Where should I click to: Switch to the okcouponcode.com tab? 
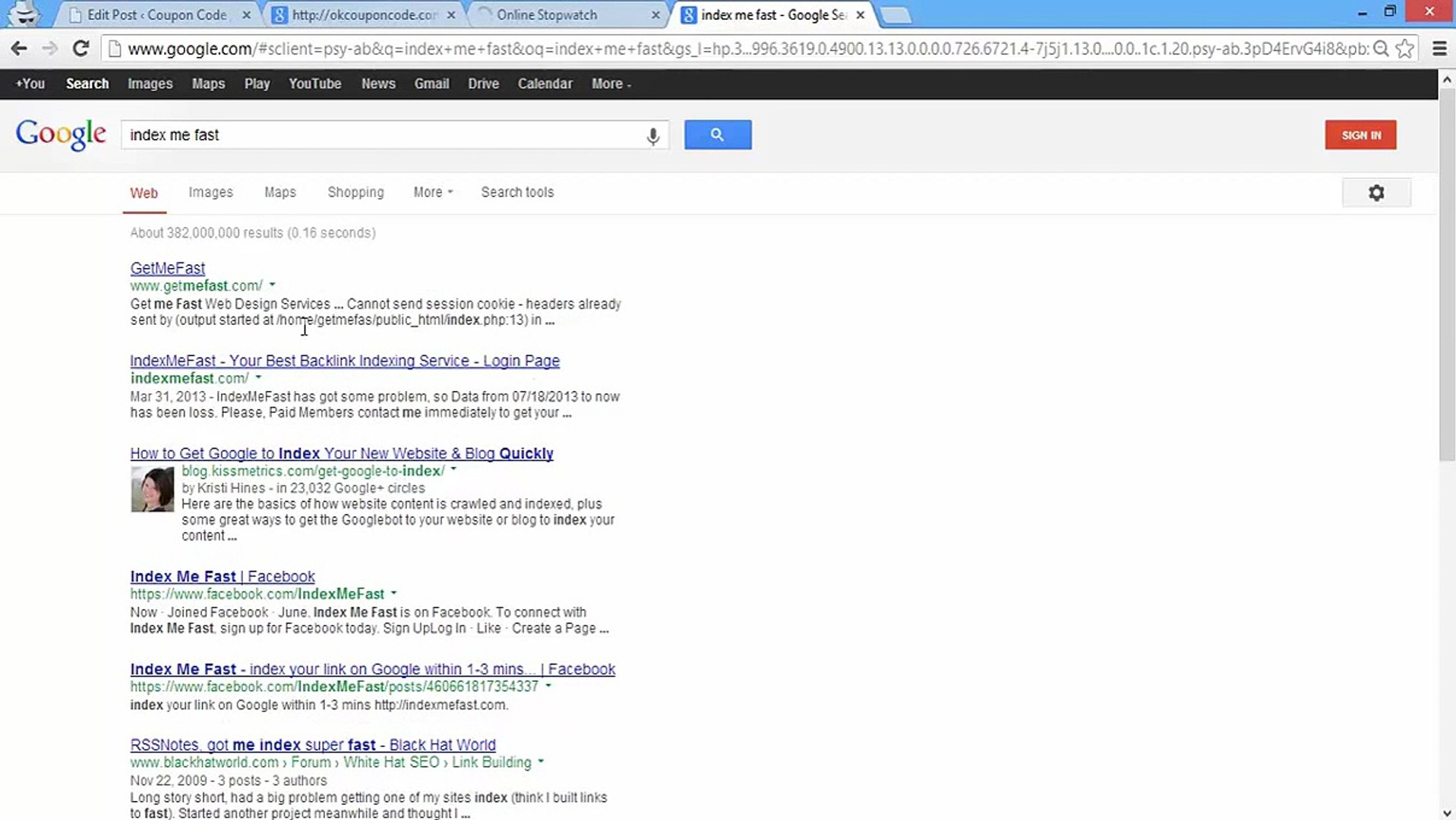(365, 14)
